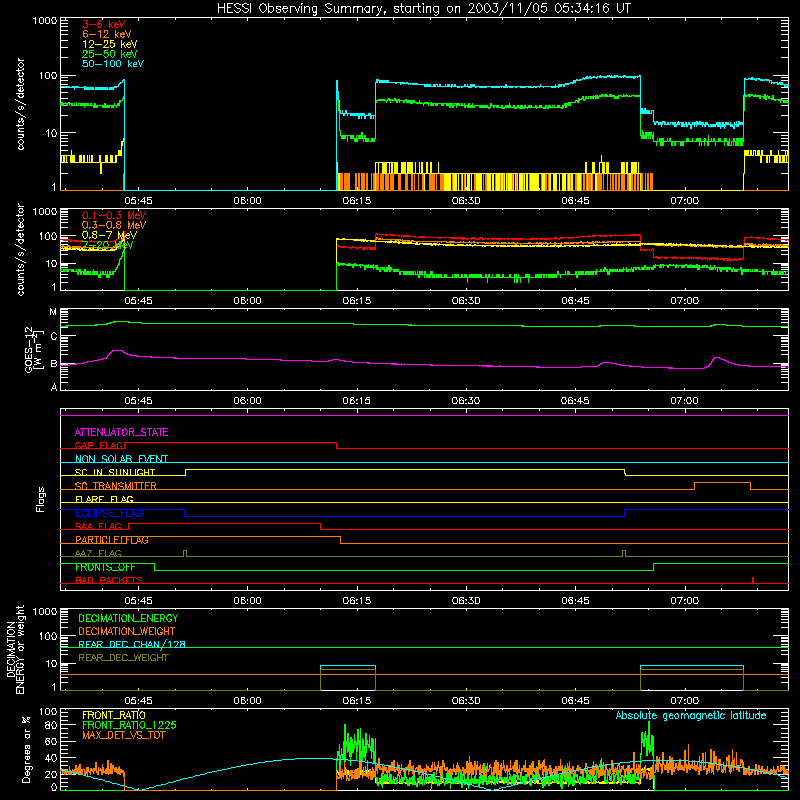
Task: Click the SAA_FLAG label
Action: [98, 526]
